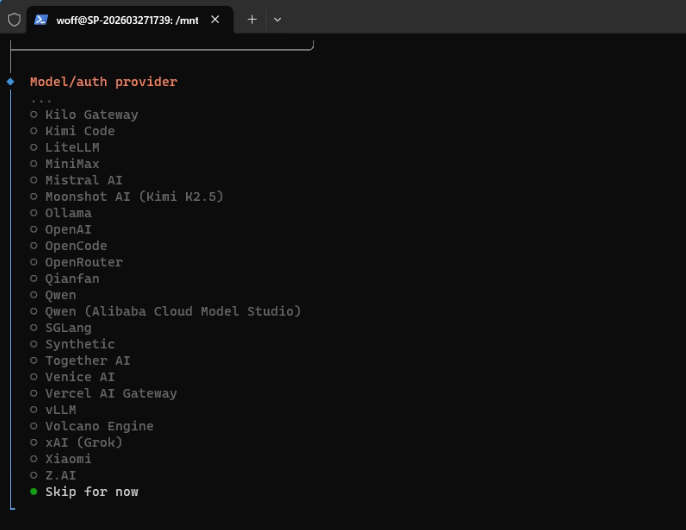Click the shield icon in the title bar

pyautogui.click(x=14, y=19)
